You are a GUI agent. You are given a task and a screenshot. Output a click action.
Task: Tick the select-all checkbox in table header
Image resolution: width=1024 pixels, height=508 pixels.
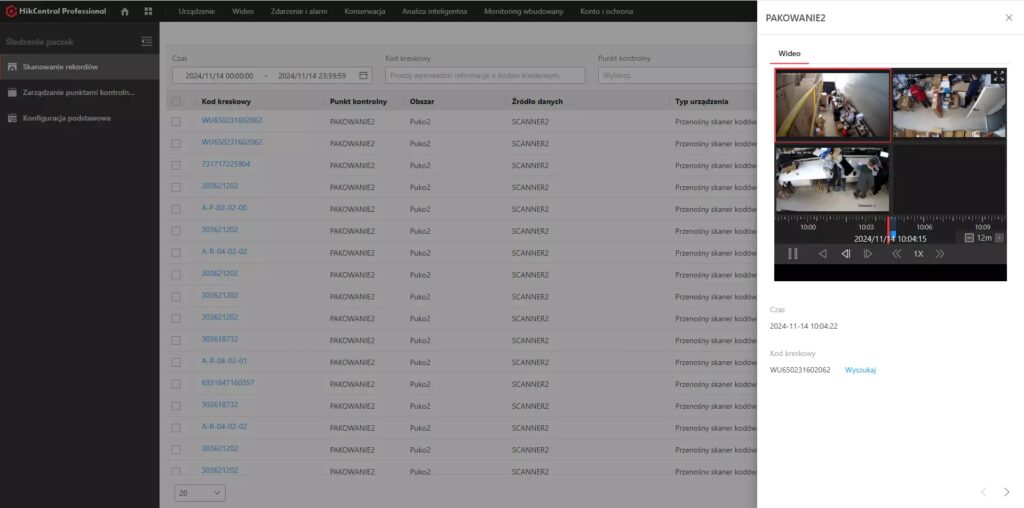[x=176, y=101]
